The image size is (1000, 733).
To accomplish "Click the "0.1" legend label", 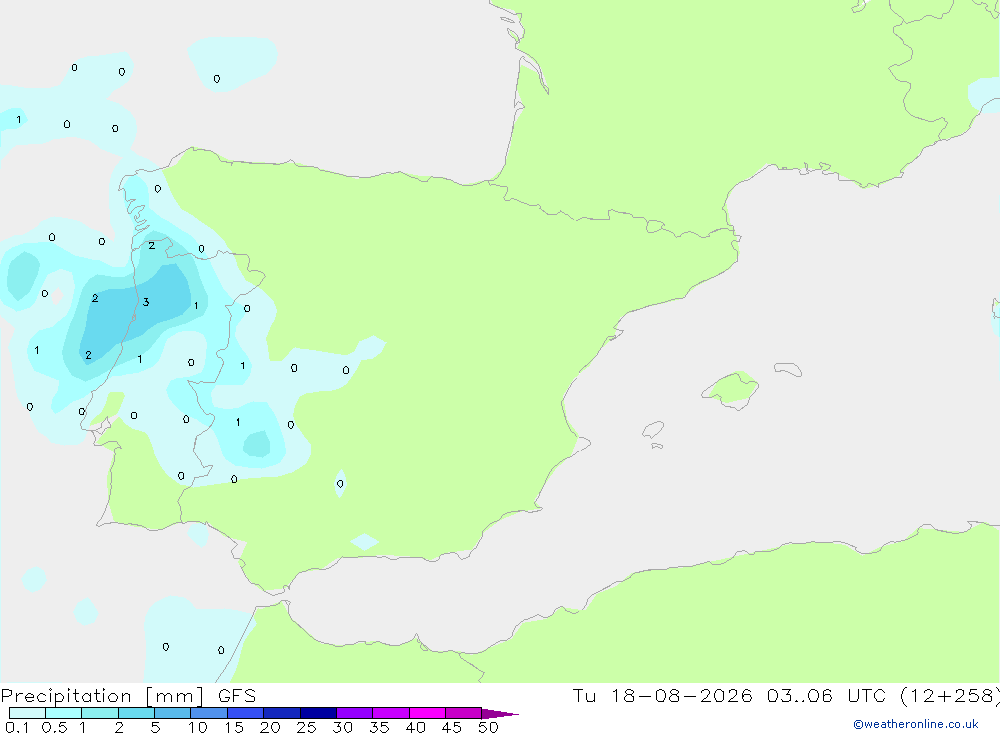I will 17,727.
